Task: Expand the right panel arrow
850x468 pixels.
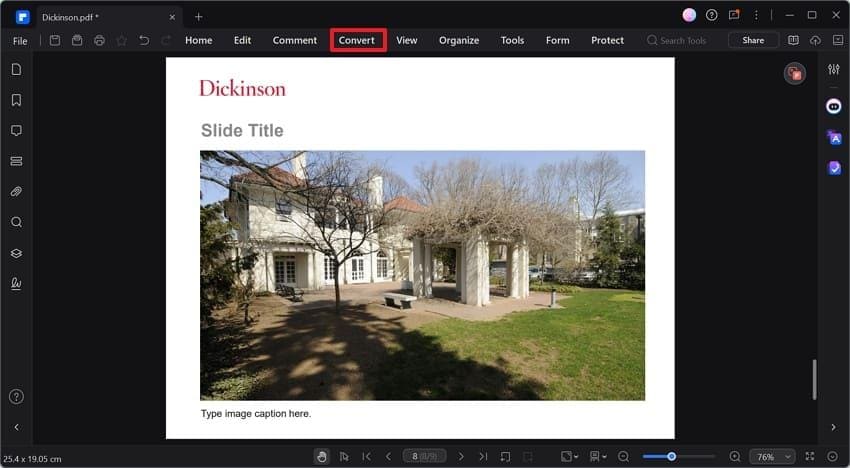Action: pos(833,427)
